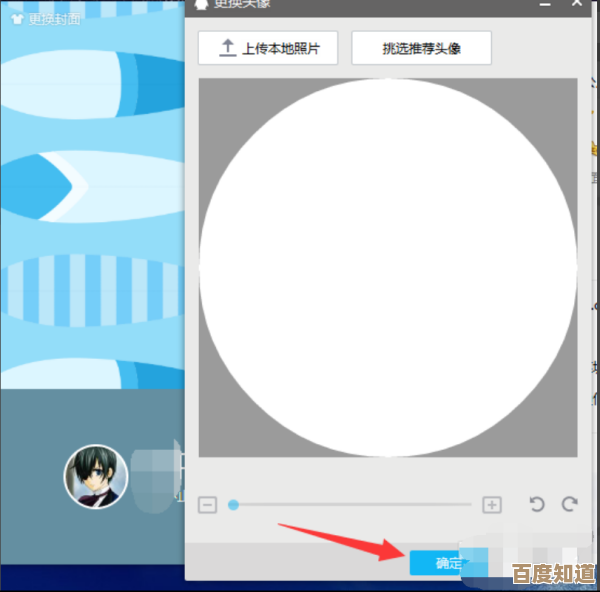Image resolution: width=600 pixels, height=592 pixels.
Task: Click the gray corner of crop area
Action: click(x=214, y=440)
